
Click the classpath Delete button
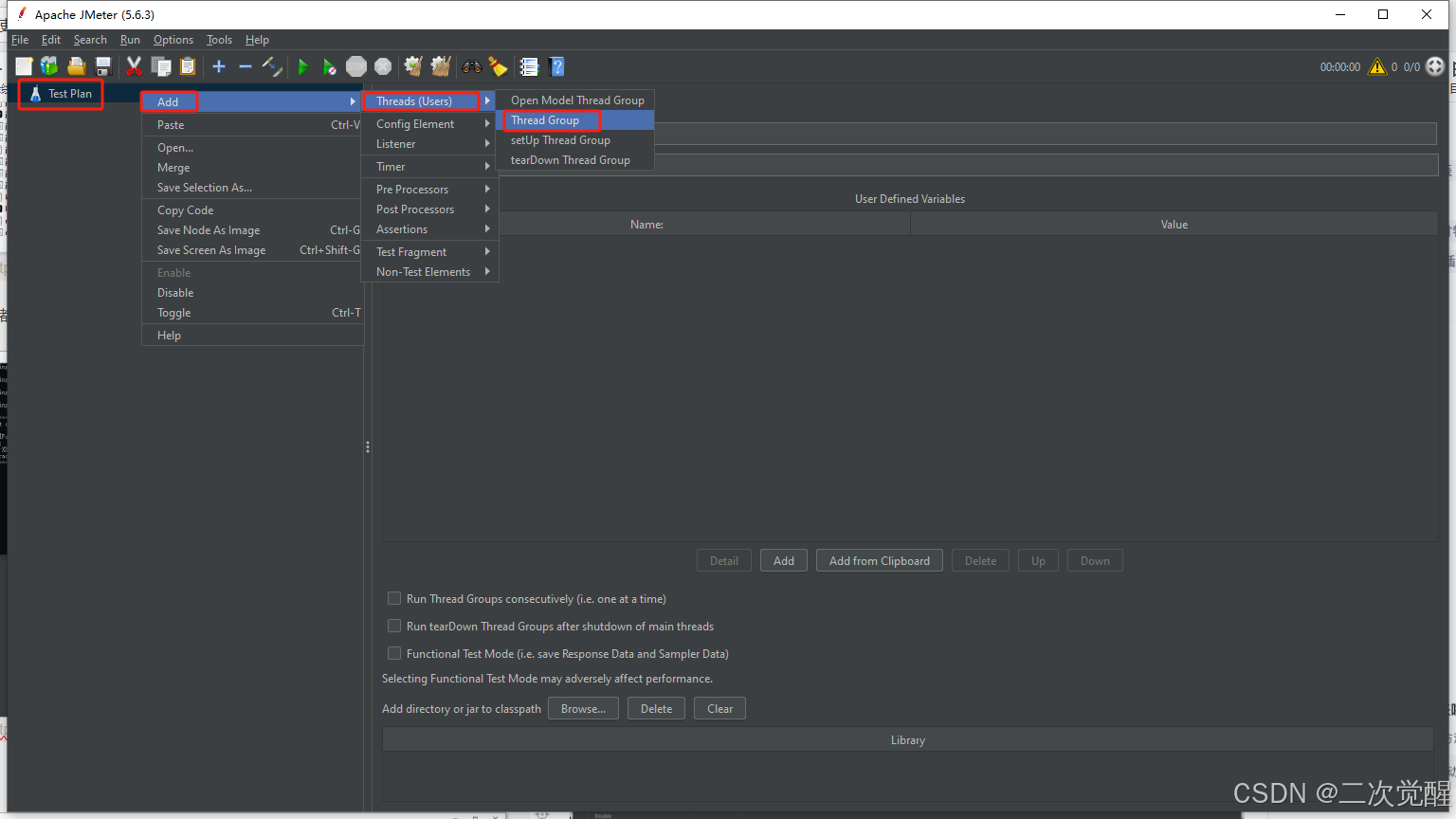[x=656, y=708]
